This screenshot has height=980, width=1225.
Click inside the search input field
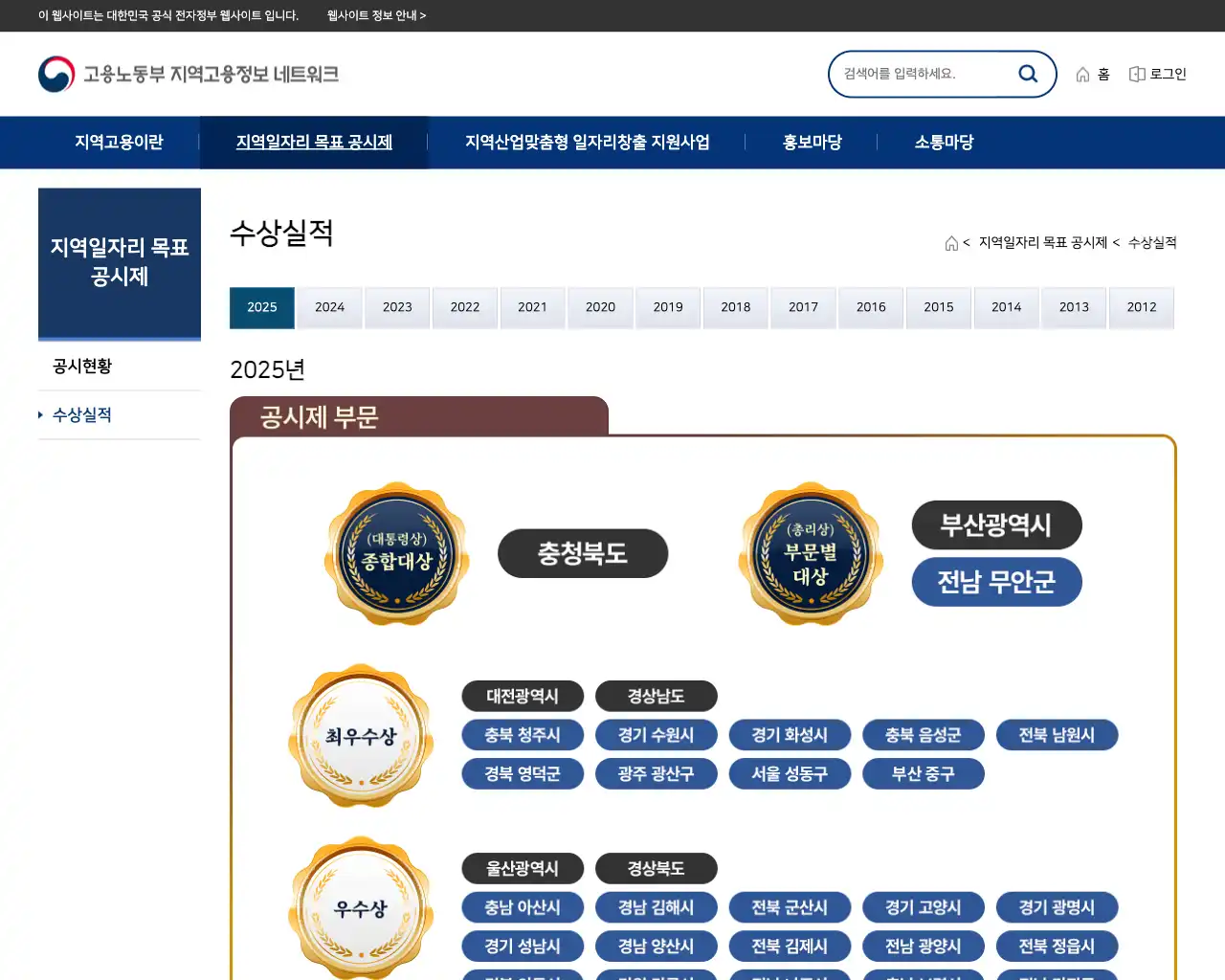pos(919,73)
